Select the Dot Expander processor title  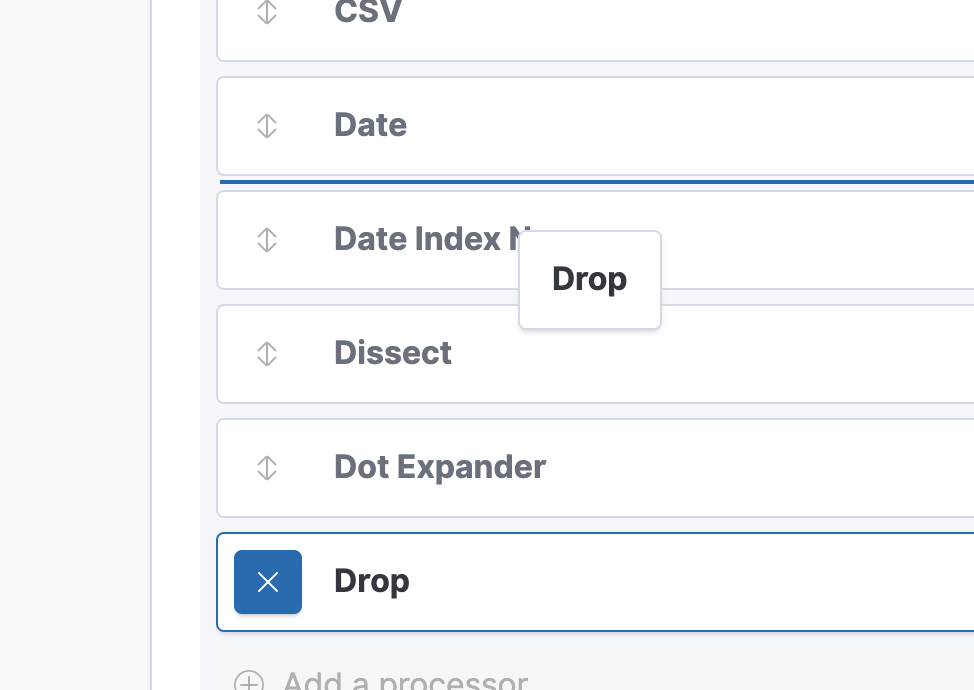click(x=440, y=468)
